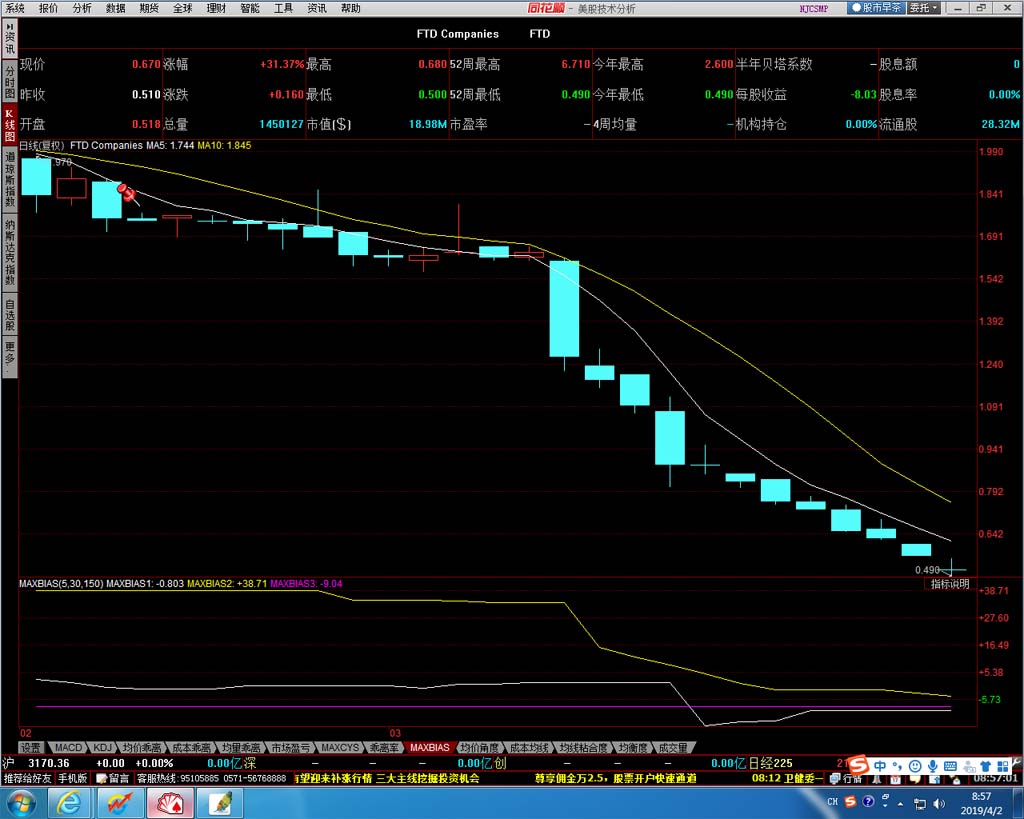Select the 均衡度 indicator tab
Viewport: 1024px width, 819px height.
click(633, 747)
